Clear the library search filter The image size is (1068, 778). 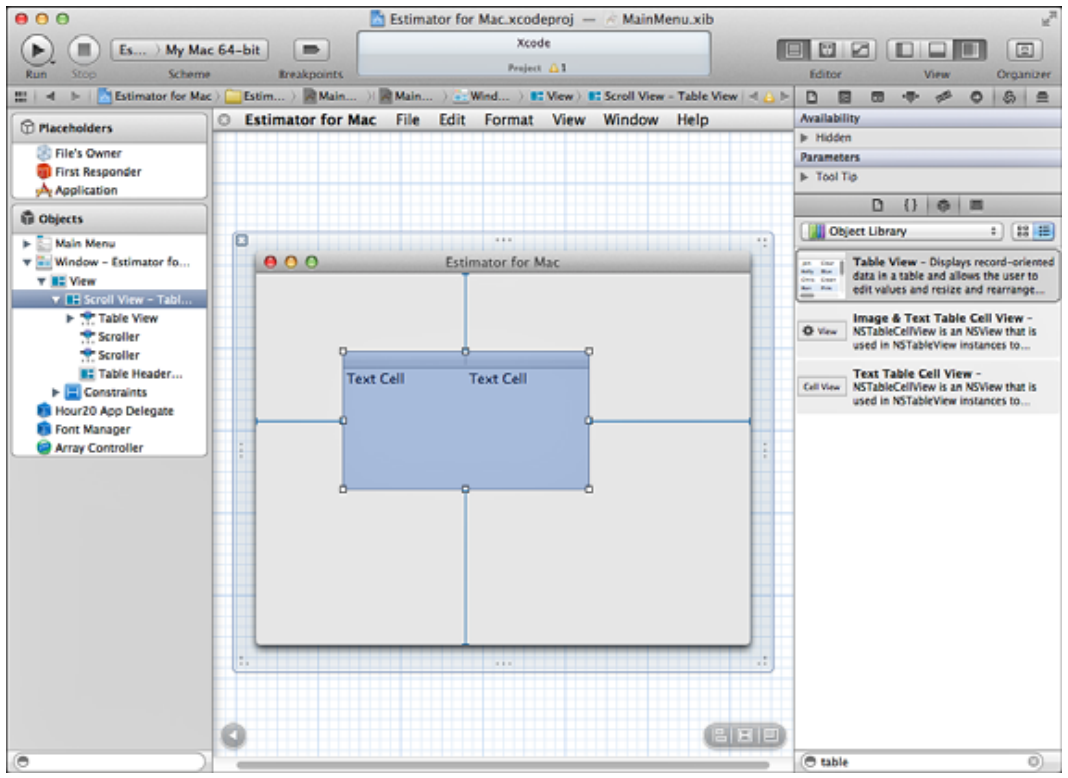[x=1034, y=762]
